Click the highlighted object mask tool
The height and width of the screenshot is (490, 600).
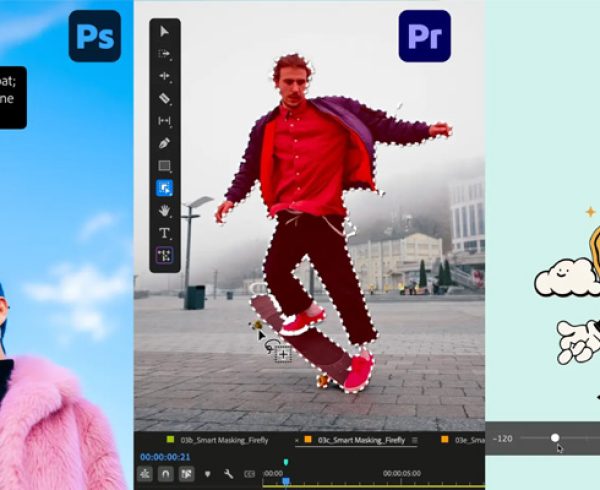pyautogui.click(x=165, y=188)
